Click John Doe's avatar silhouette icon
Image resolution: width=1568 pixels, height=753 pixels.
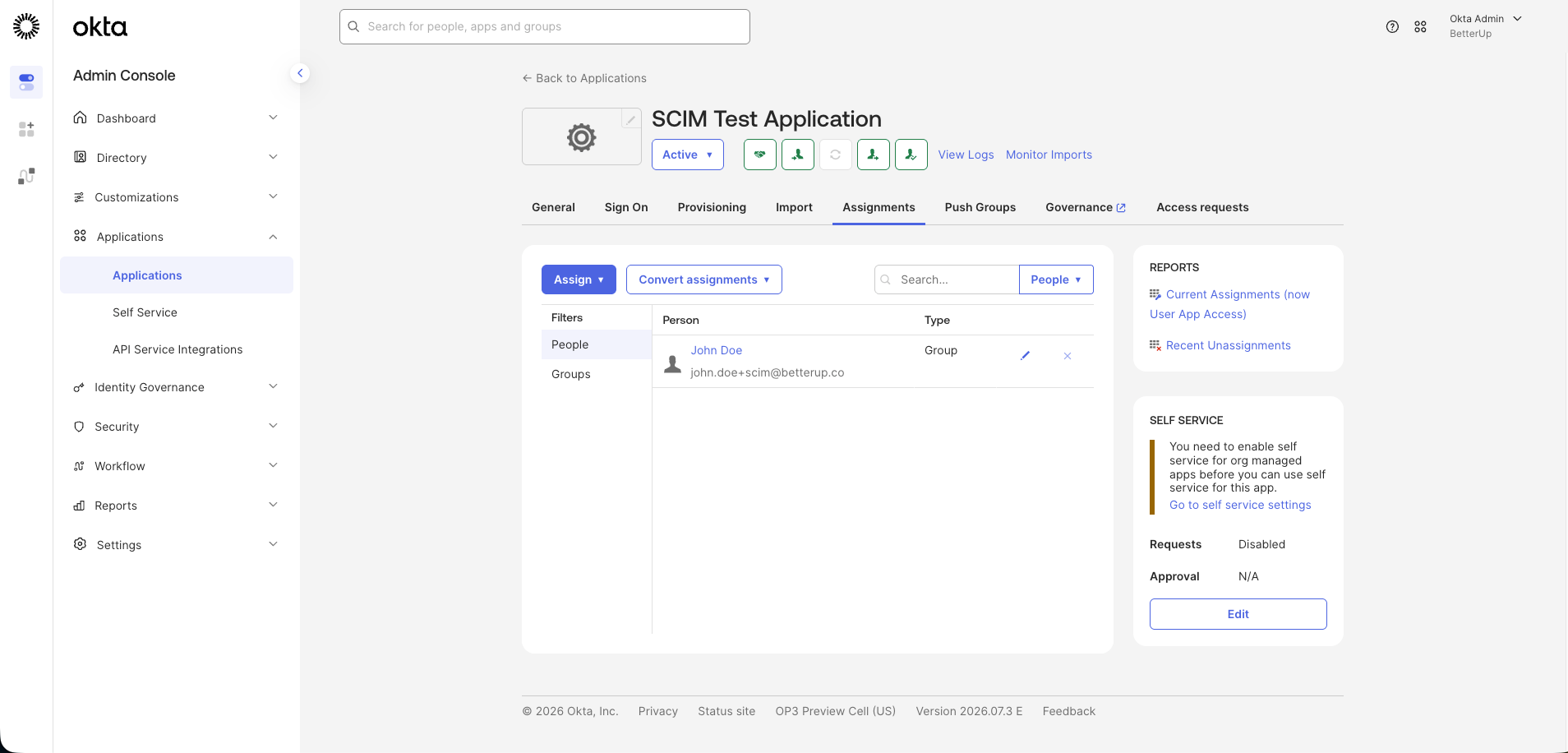click(x=672, y=363)
